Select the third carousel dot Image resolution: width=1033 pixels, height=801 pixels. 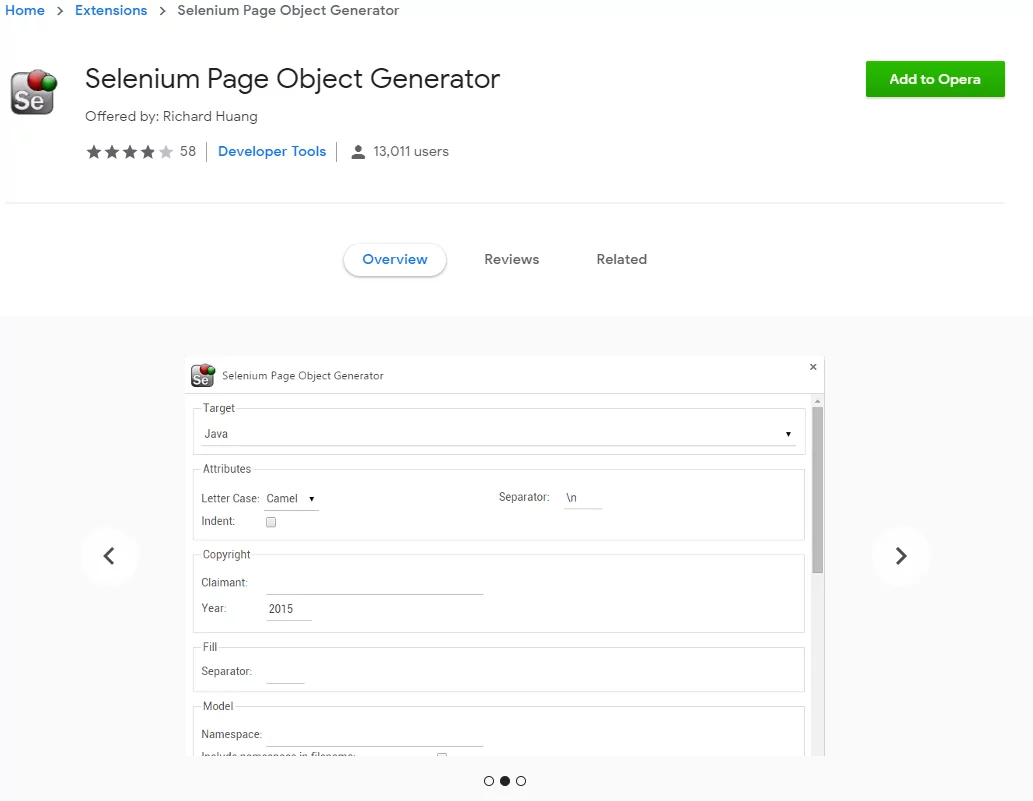tap(521, 781)
